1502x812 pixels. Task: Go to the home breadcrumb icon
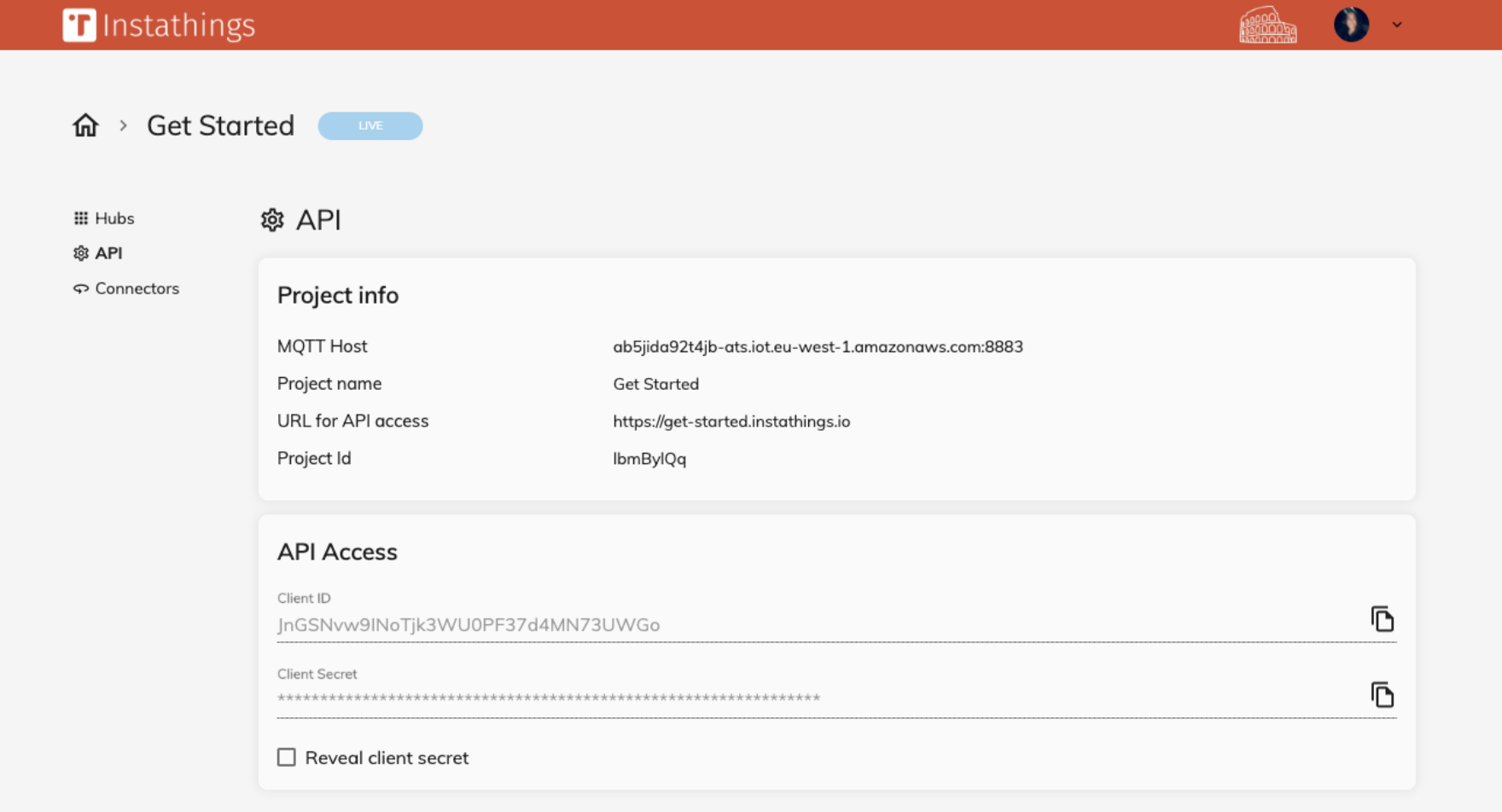pos(85,125)
